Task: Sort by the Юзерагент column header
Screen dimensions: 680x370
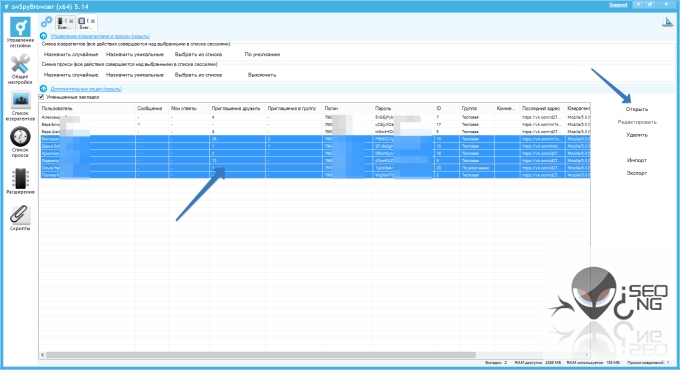Action: 578,108
